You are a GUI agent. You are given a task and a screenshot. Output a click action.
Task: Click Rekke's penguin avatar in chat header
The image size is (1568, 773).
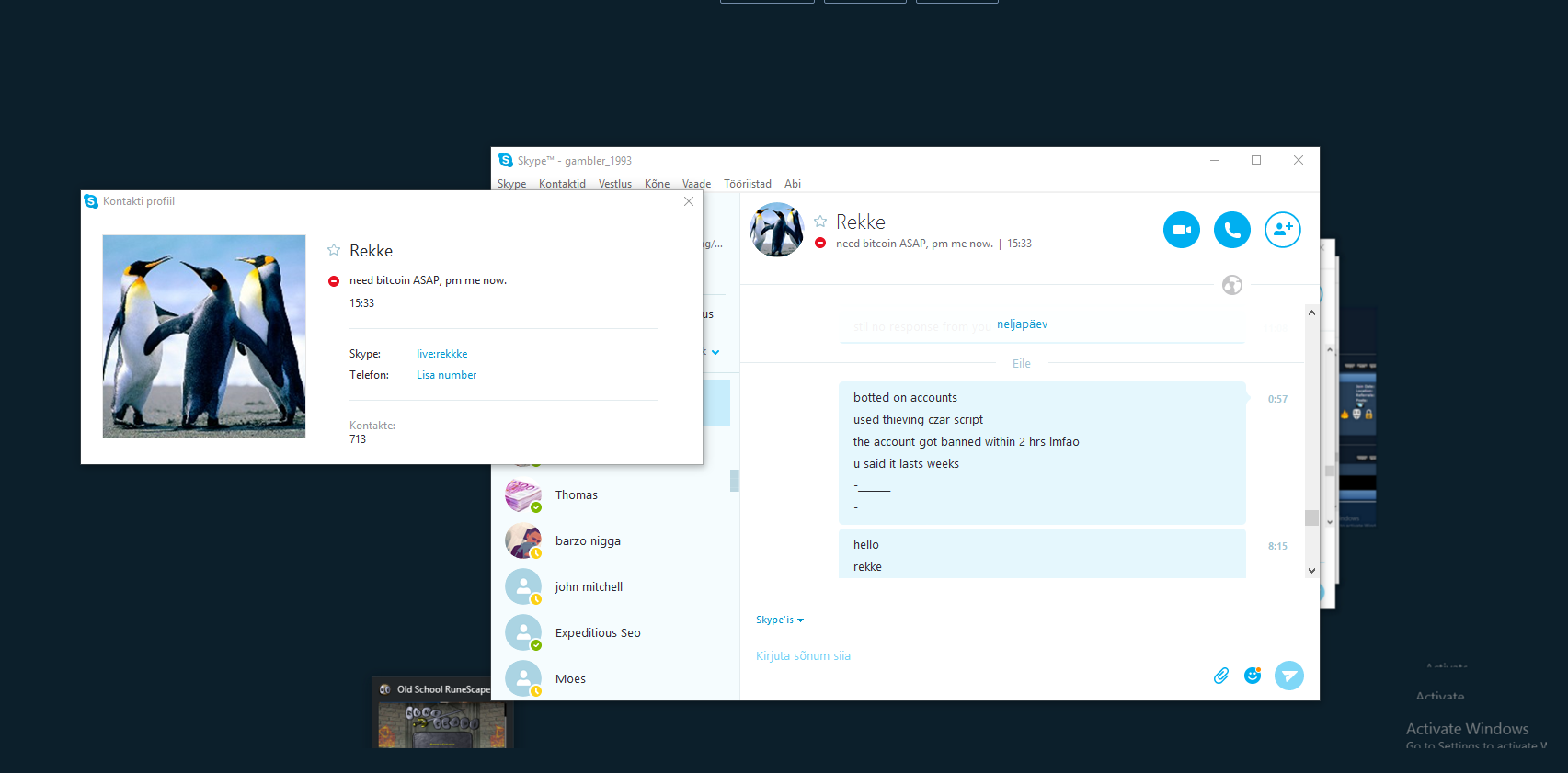pos(777,230)
